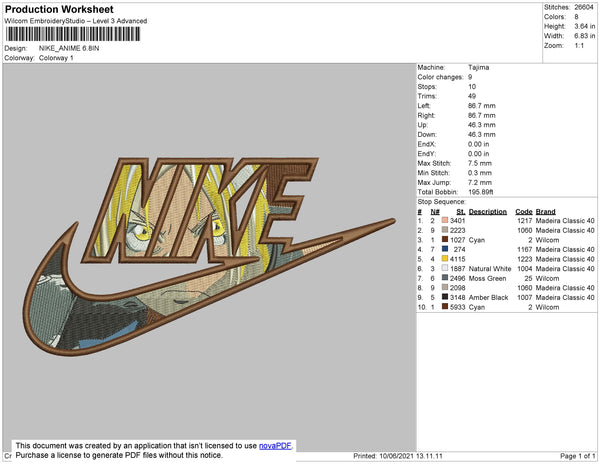Image resolution: width=600 pixels, height=464 pixels.
Task: Select the peach swatch for thread 3401
Action: (x=443, y=220)
